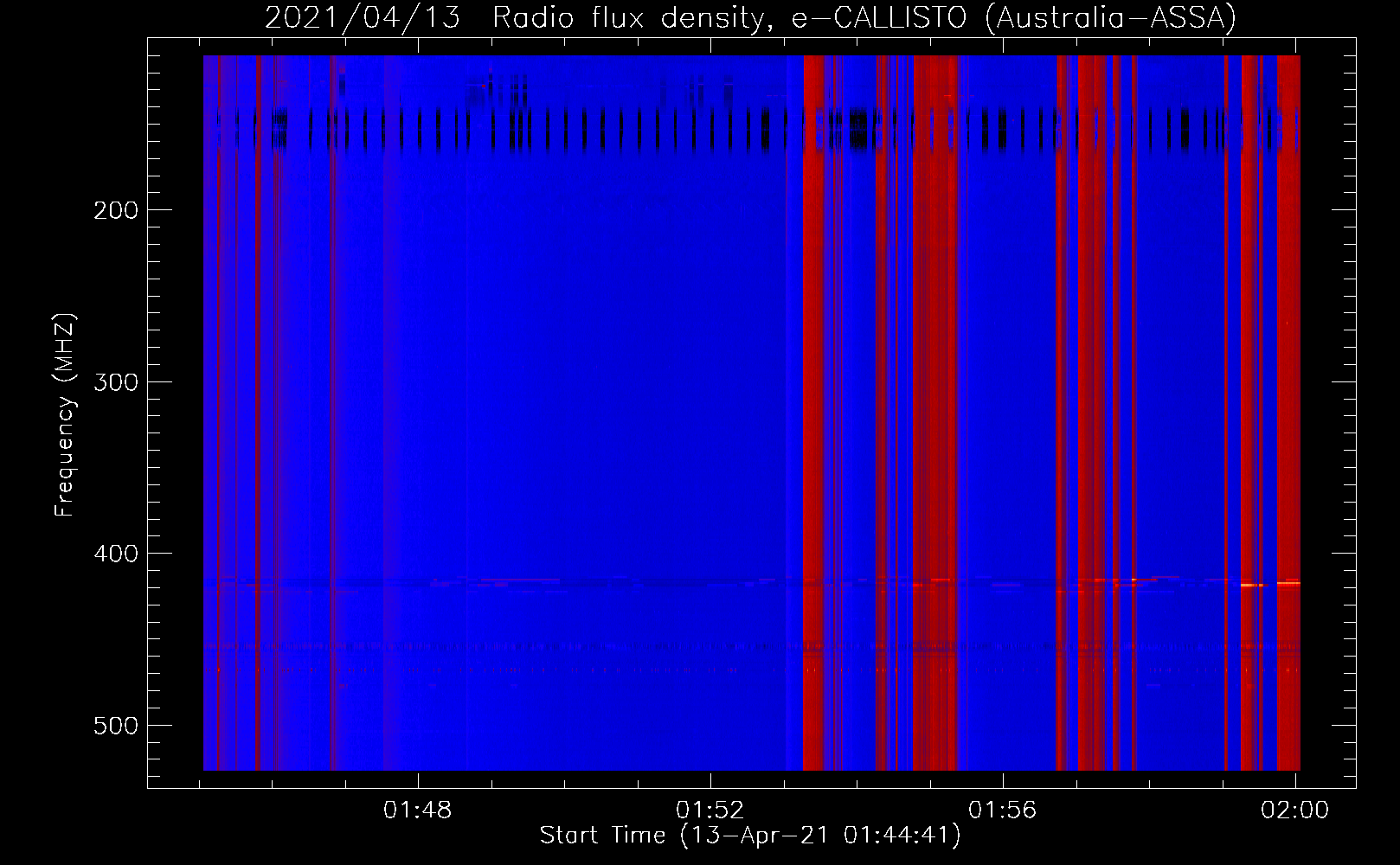Click the '01:56' time tick label
This screenshot has height=865, width=1400.
click(1002, 811)
